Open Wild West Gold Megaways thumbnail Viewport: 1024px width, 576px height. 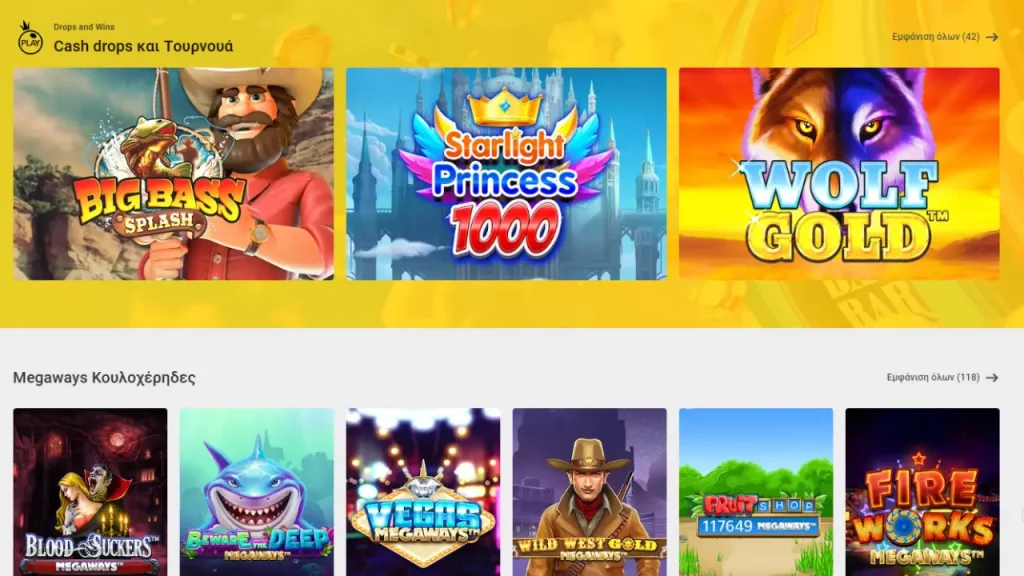click(x=590, y=492)
